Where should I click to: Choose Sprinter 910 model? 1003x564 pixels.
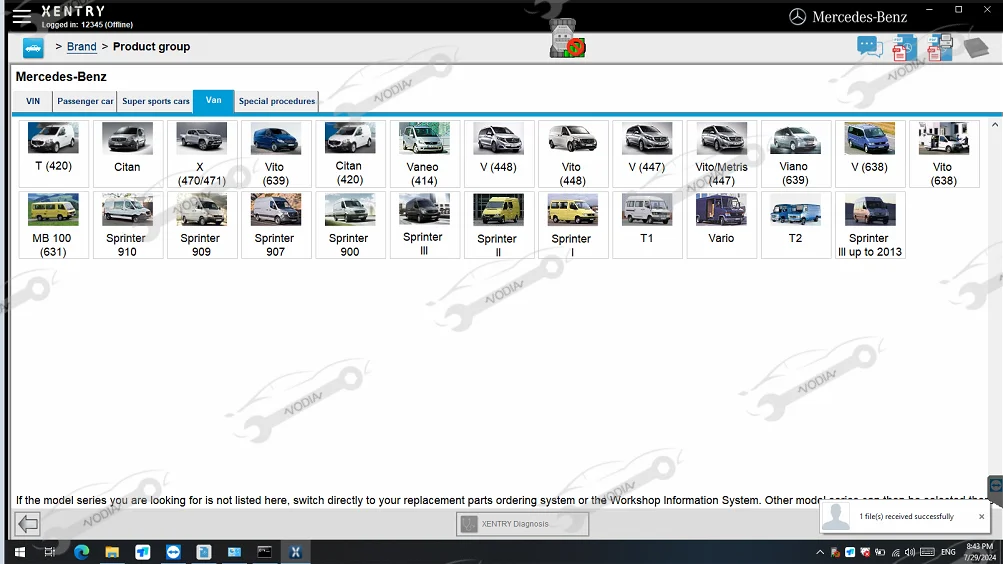(x=127, y=225)
